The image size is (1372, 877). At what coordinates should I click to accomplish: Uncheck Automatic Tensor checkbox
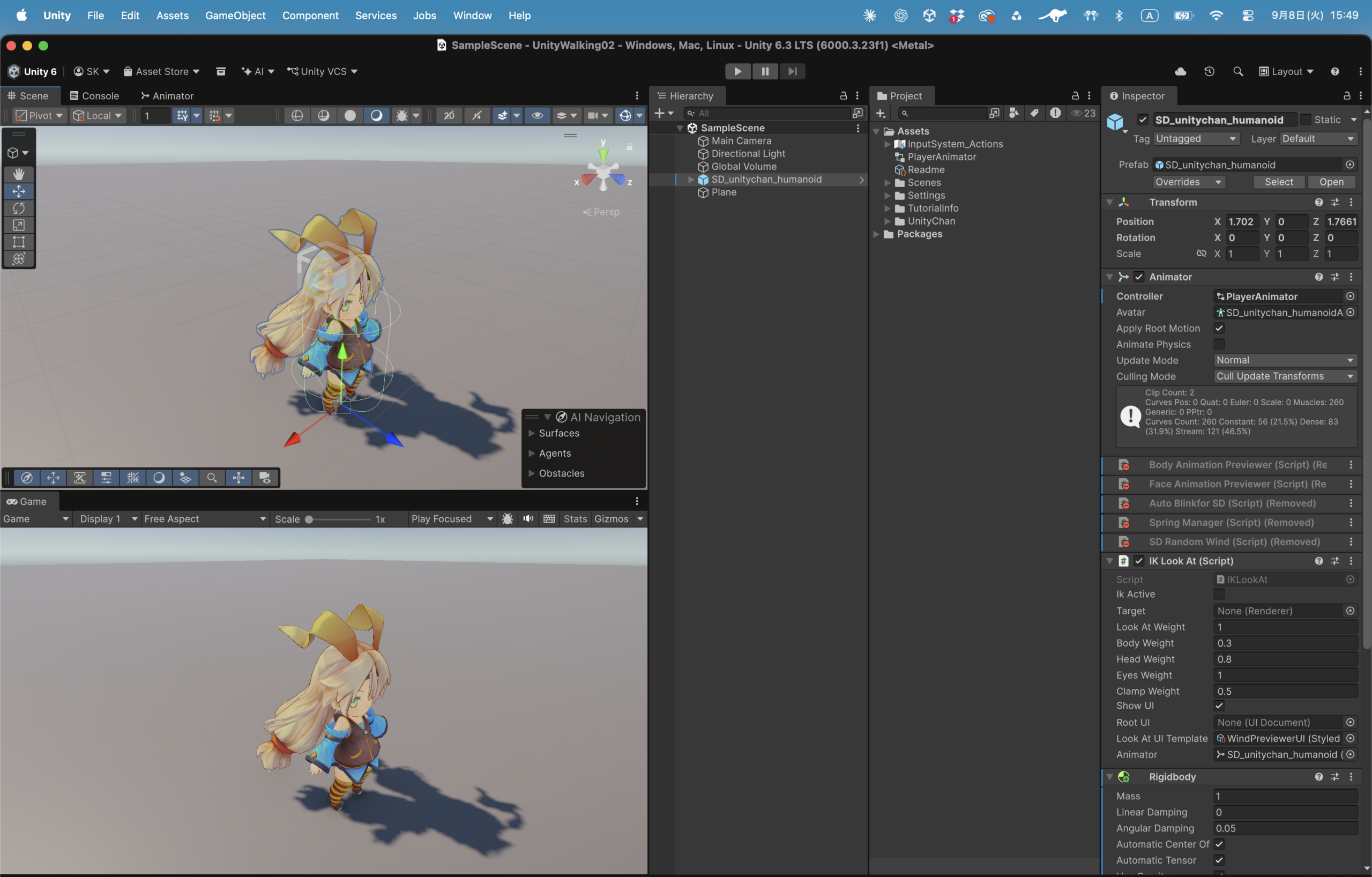[x=1219, y=860]
